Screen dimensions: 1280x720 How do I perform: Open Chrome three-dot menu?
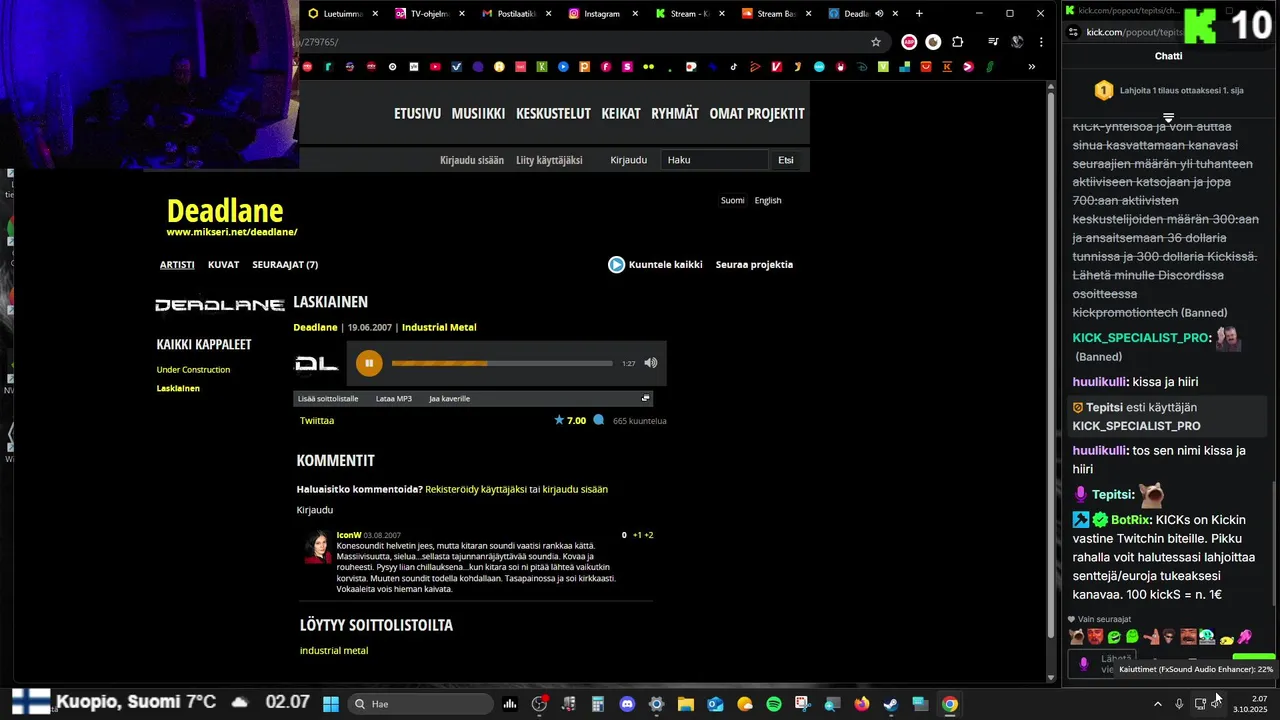(x=1041, y=42)
